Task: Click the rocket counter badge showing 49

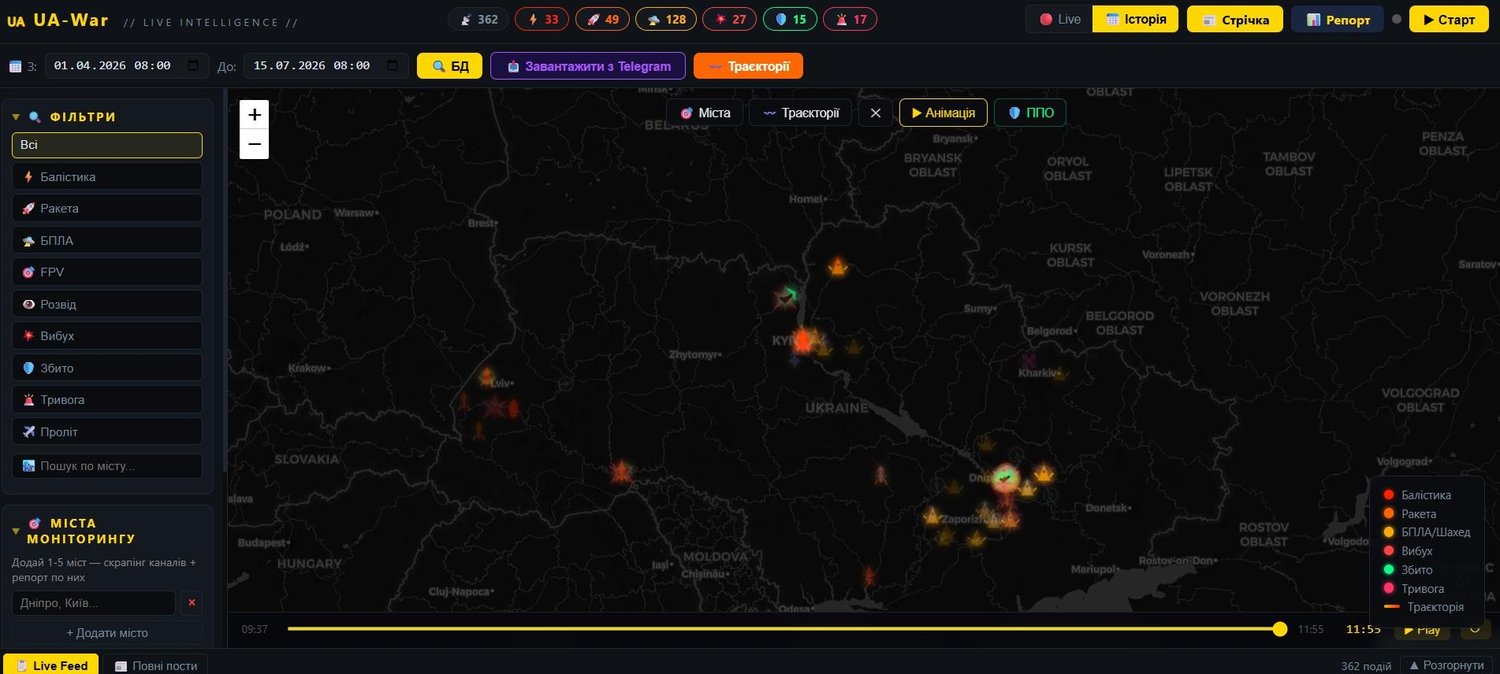Action: [602, 19]
